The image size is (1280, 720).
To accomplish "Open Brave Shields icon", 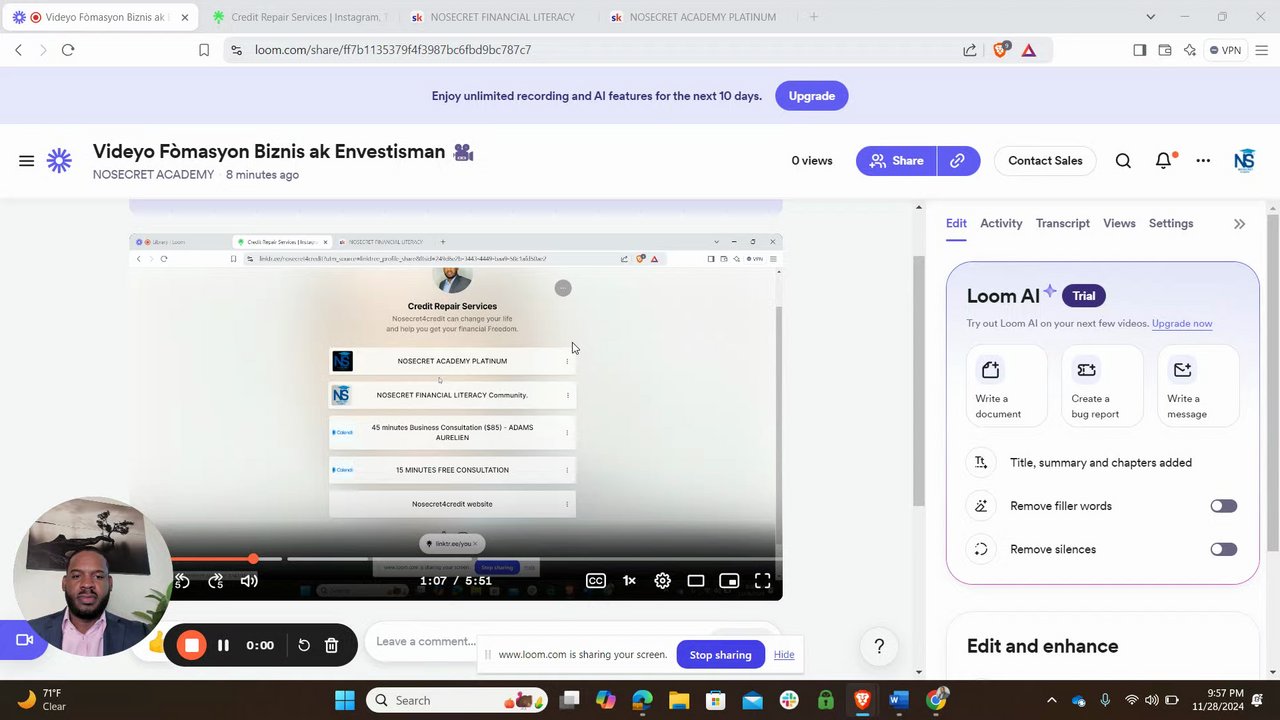I will point(1000,50).
